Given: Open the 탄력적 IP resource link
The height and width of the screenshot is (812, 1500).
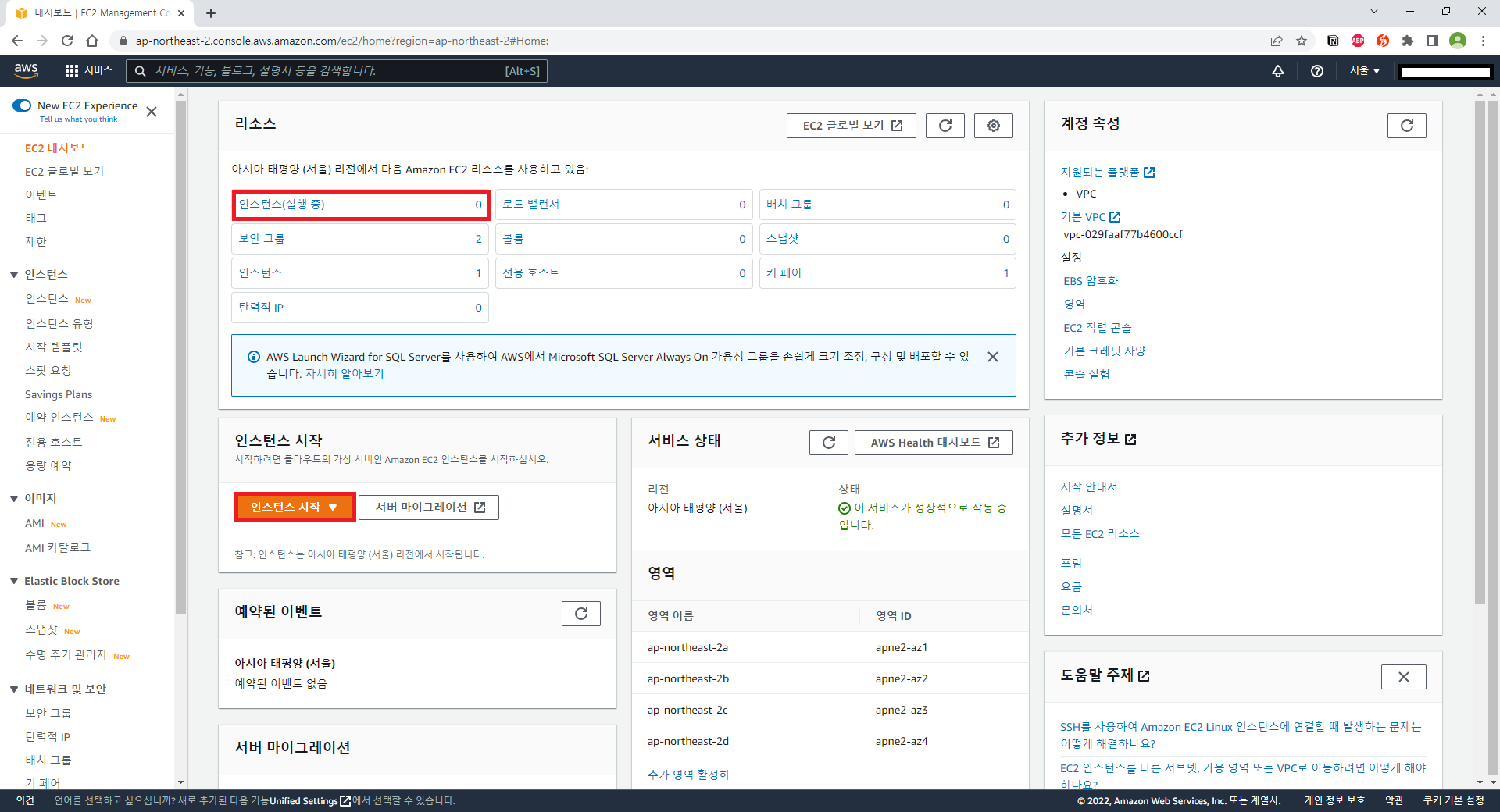Looking at the screenshot, I should [x=261, y=308].
